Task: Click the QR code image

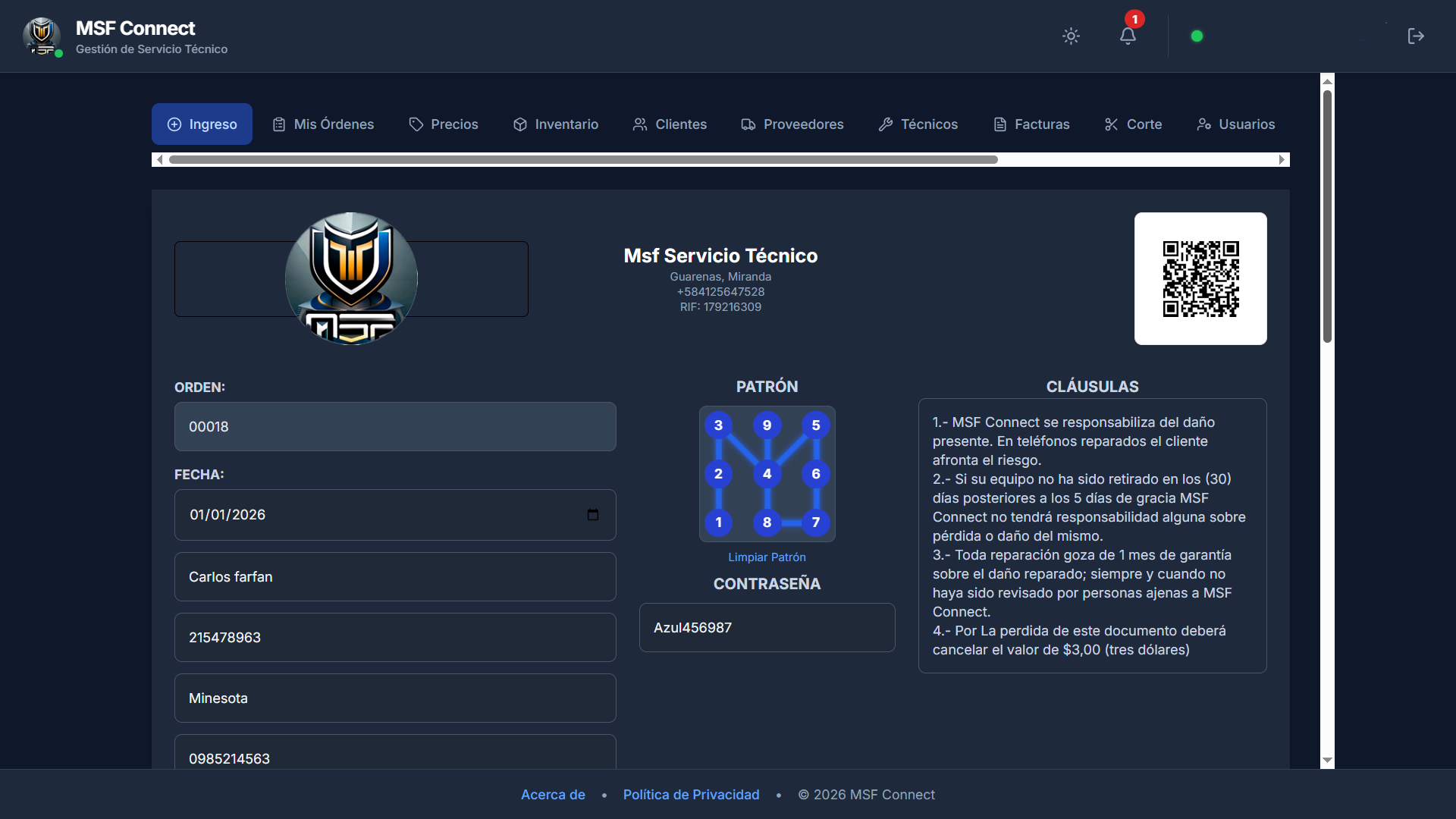Action: [1200, 278]
